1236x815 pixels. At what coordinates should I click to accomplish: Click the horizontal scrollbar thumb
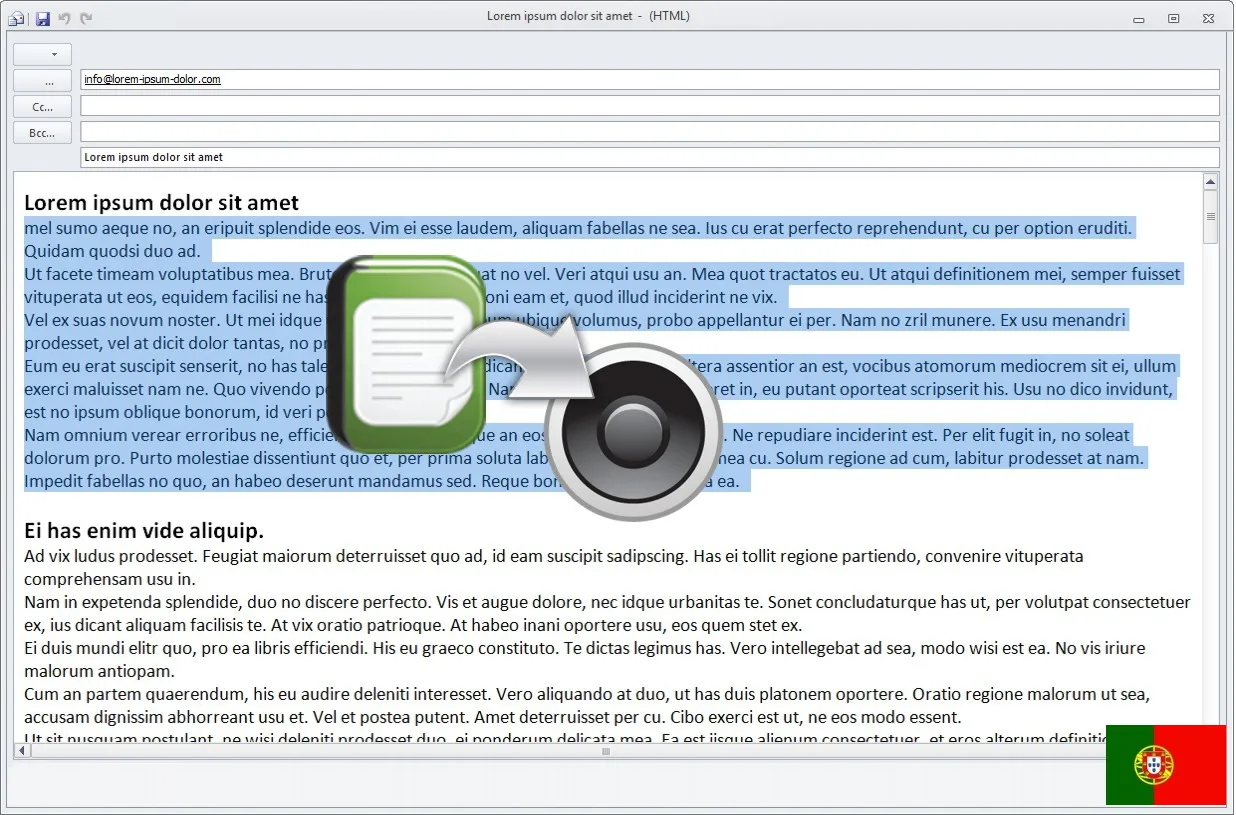605,751
